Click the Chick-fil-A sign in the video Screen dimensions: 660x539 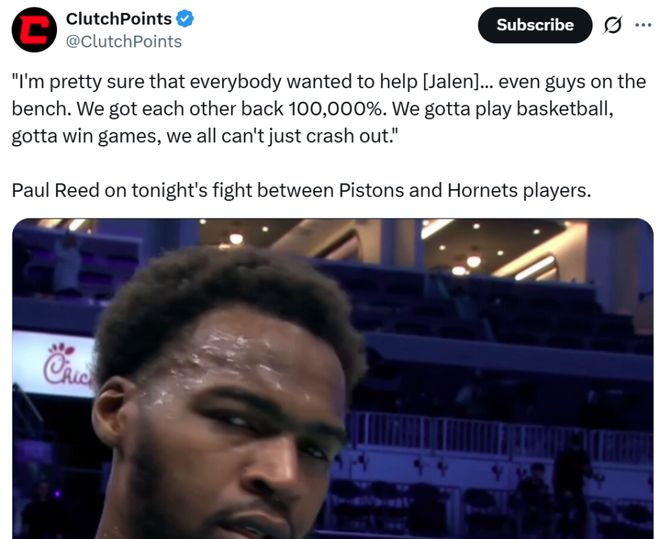[x=54, y=364]
